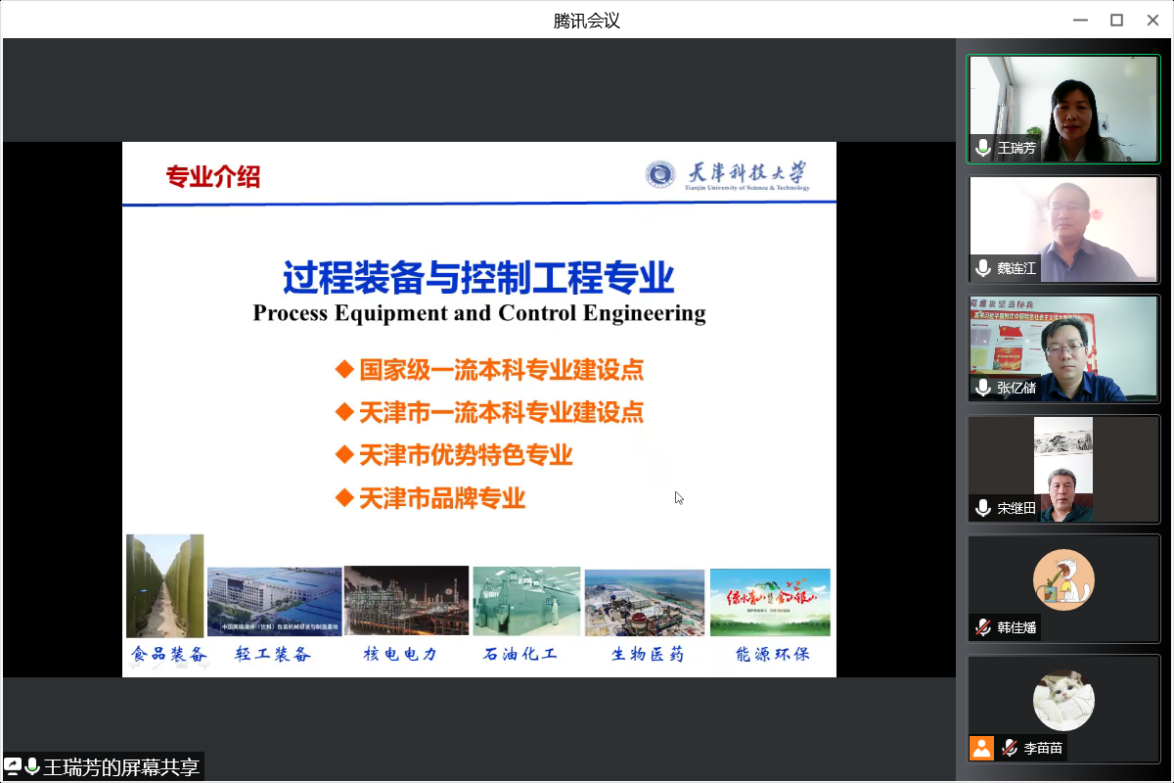Click the orange host badge beside 李苗苗
This screenshot has height=783, width=1174.
click(982, 748)
